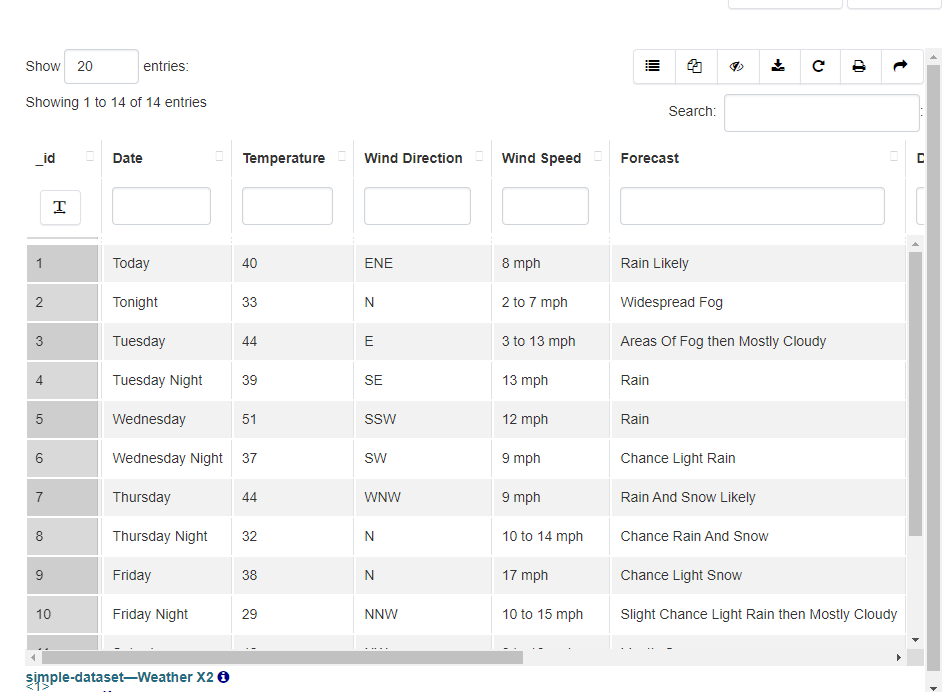This screenshot has height=692, width=945.
Task: Click the Friday Night cell
Action: click(x=168, y=614)
